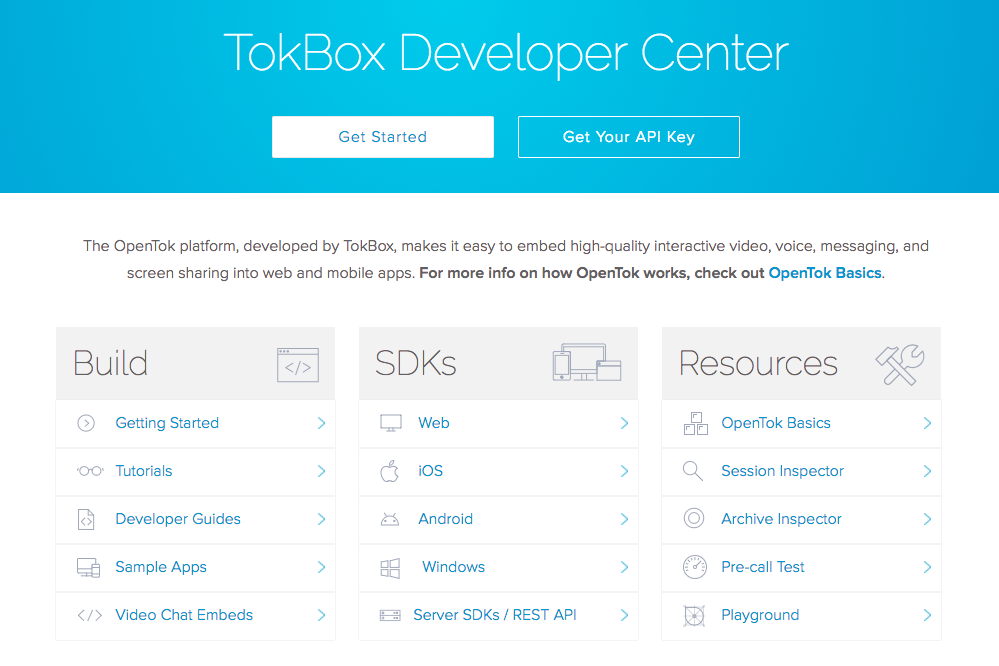Viewport: 999px width, 666px height.
Task: Click the chevron on the Getting Started row
Action: coord(321,423)
